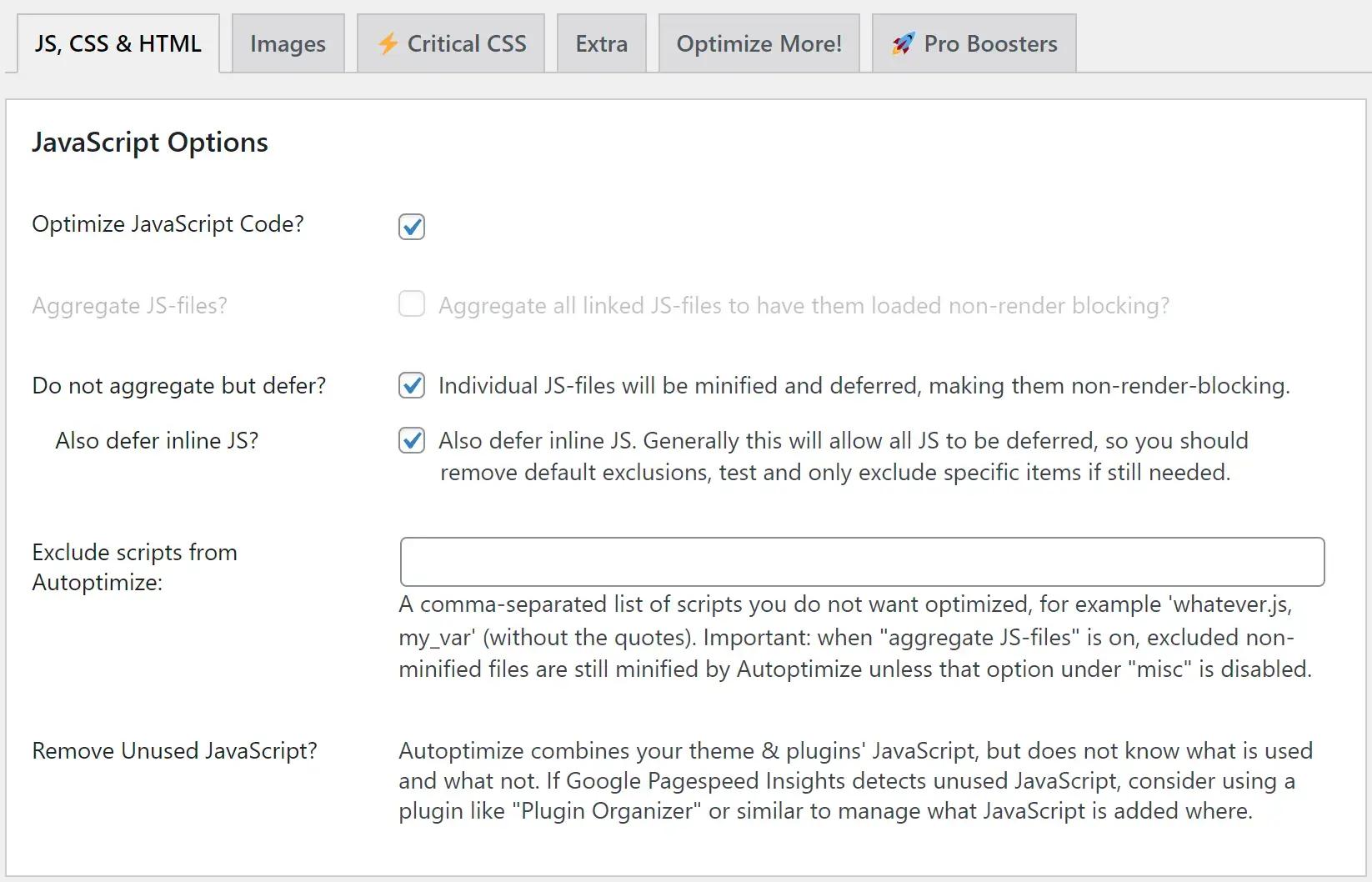Click in the Exclude scripts from Autoptimize field
Image resolution: width=1372 pixels, height=882 pixels.
[862, 562]
